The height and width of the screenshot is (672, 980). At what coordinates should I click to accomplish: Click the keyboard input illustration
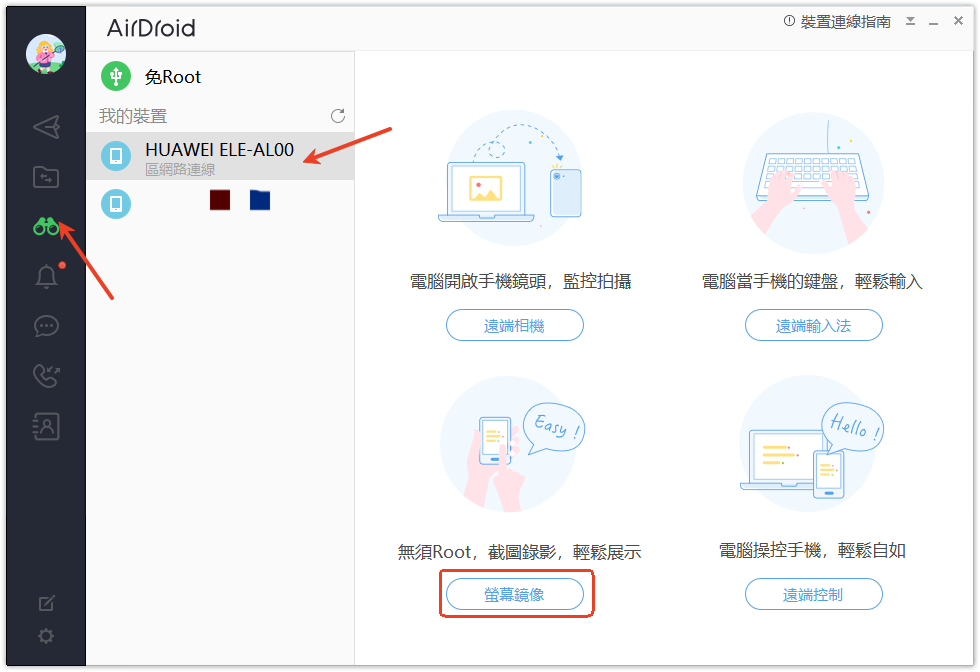pyautogui.click(x=812, y=183)
